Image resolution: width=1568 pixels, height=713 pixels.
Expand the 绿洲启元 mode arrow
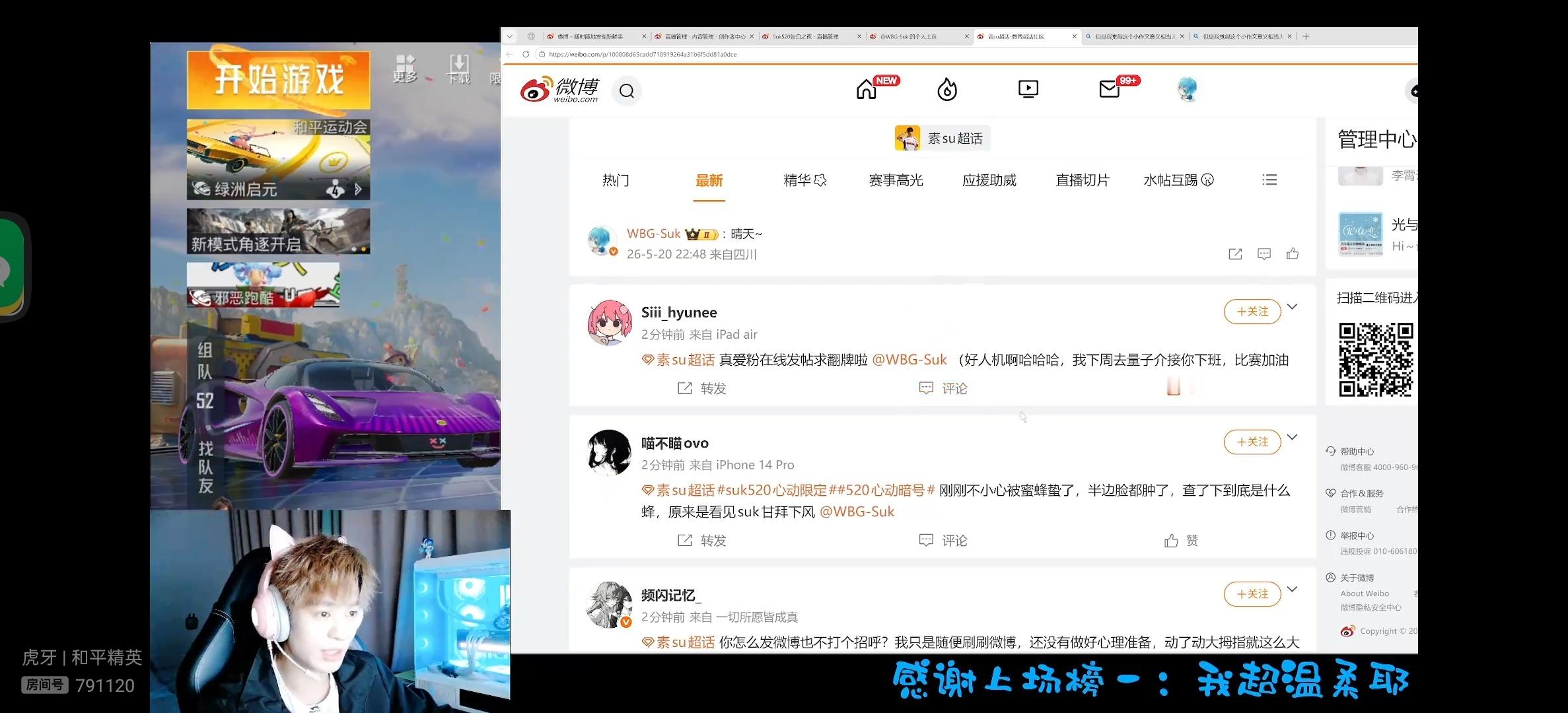359,189
